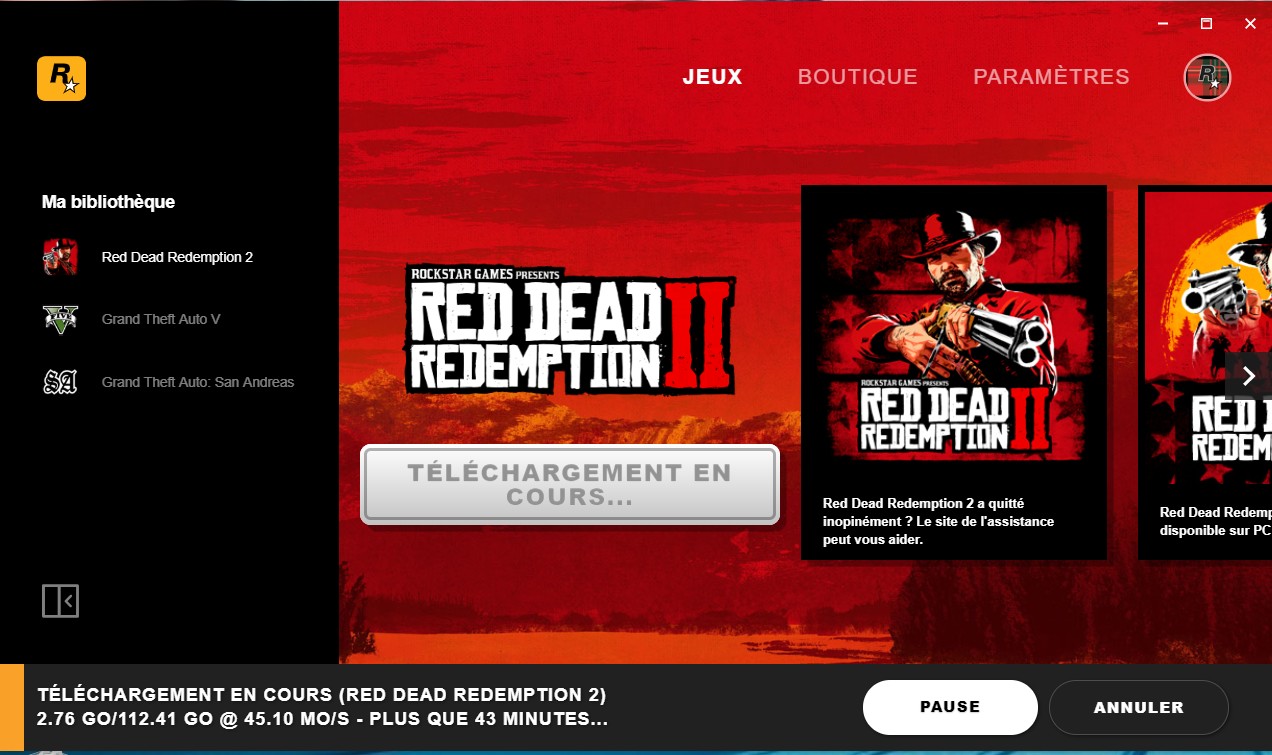This screenshot has width=1272, height=755.
Task: Select the Grand Theft Auto V icon
Action: pos(60,319)
